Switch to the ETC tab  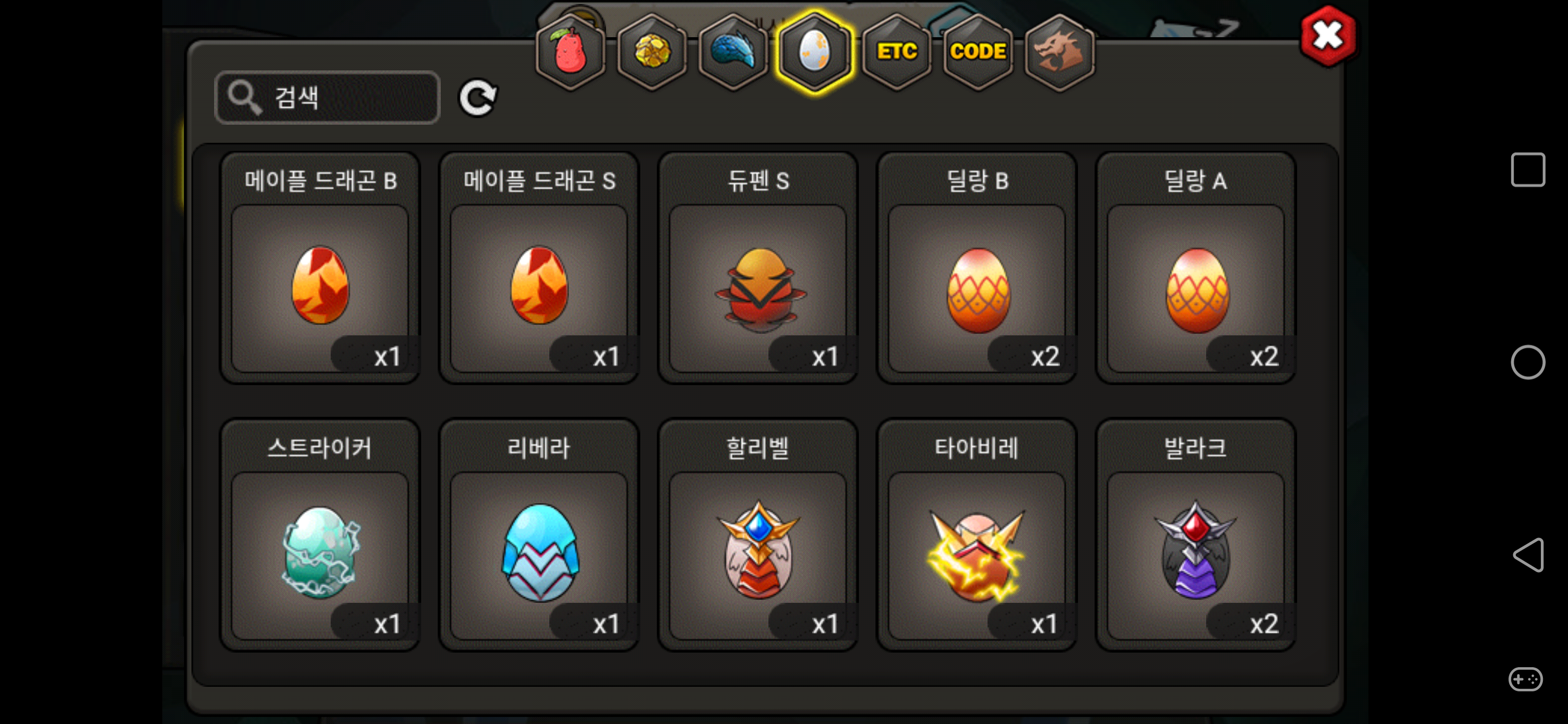897,52
